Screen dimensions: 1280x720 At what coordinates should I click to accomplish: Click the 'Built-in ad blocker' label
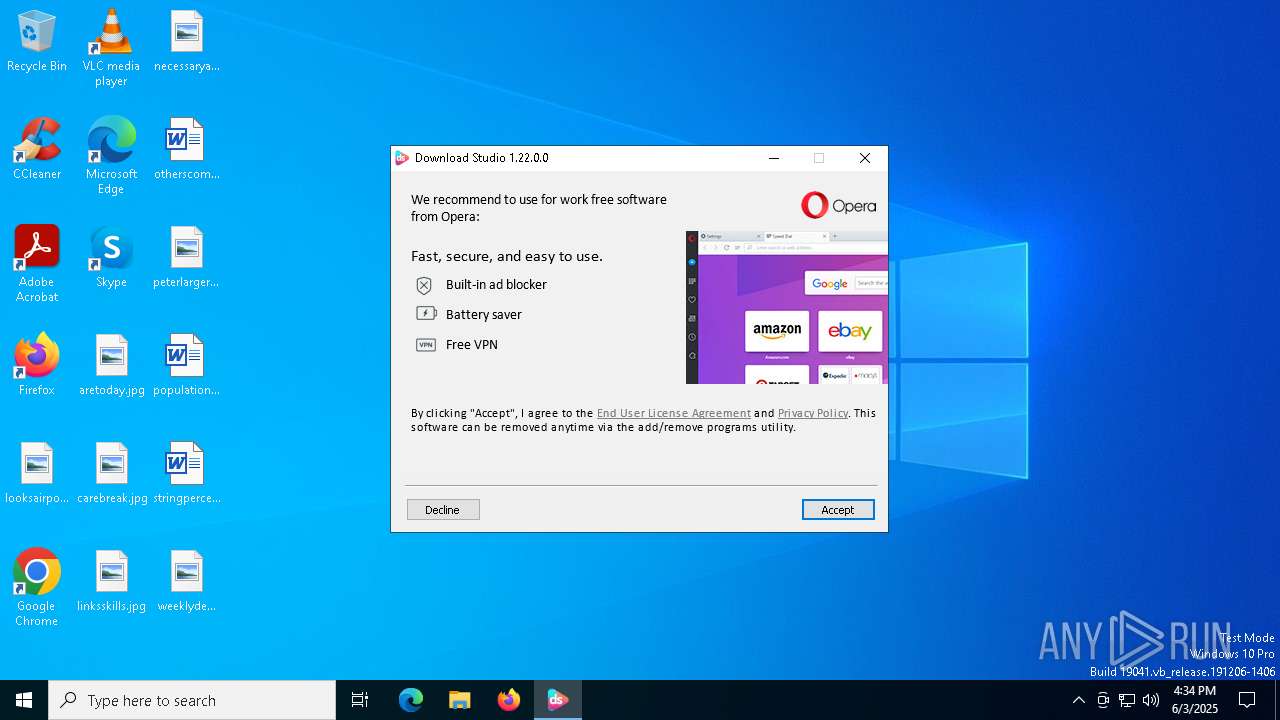[x=497, y=285]
